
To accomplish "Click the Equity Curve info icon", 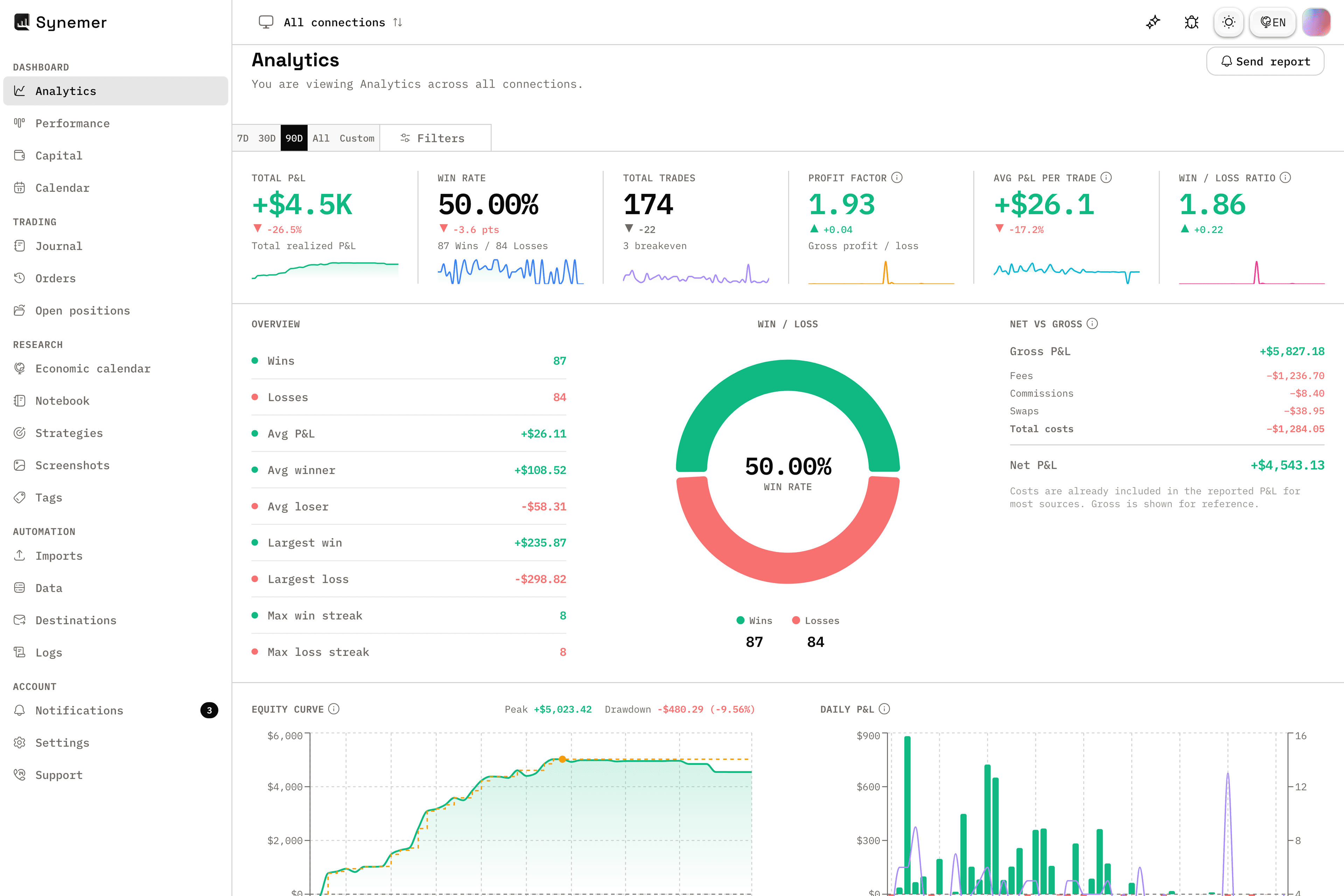I will pyautogui.click(x=334, y=709).
